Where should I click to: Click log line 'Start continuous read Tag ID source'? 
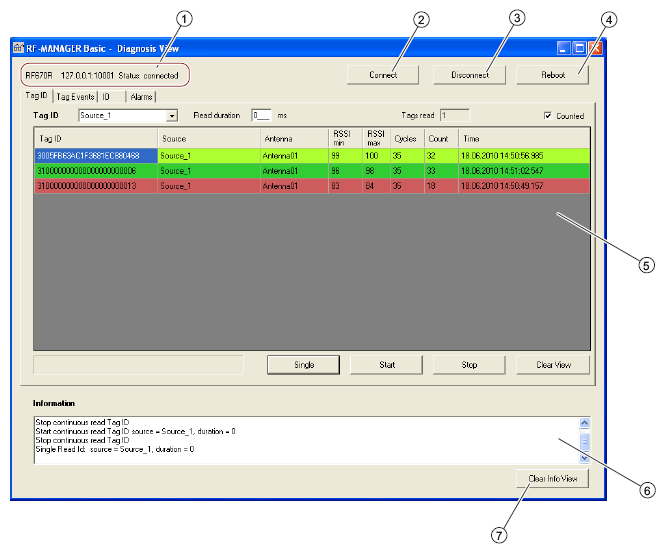[135, 432]
